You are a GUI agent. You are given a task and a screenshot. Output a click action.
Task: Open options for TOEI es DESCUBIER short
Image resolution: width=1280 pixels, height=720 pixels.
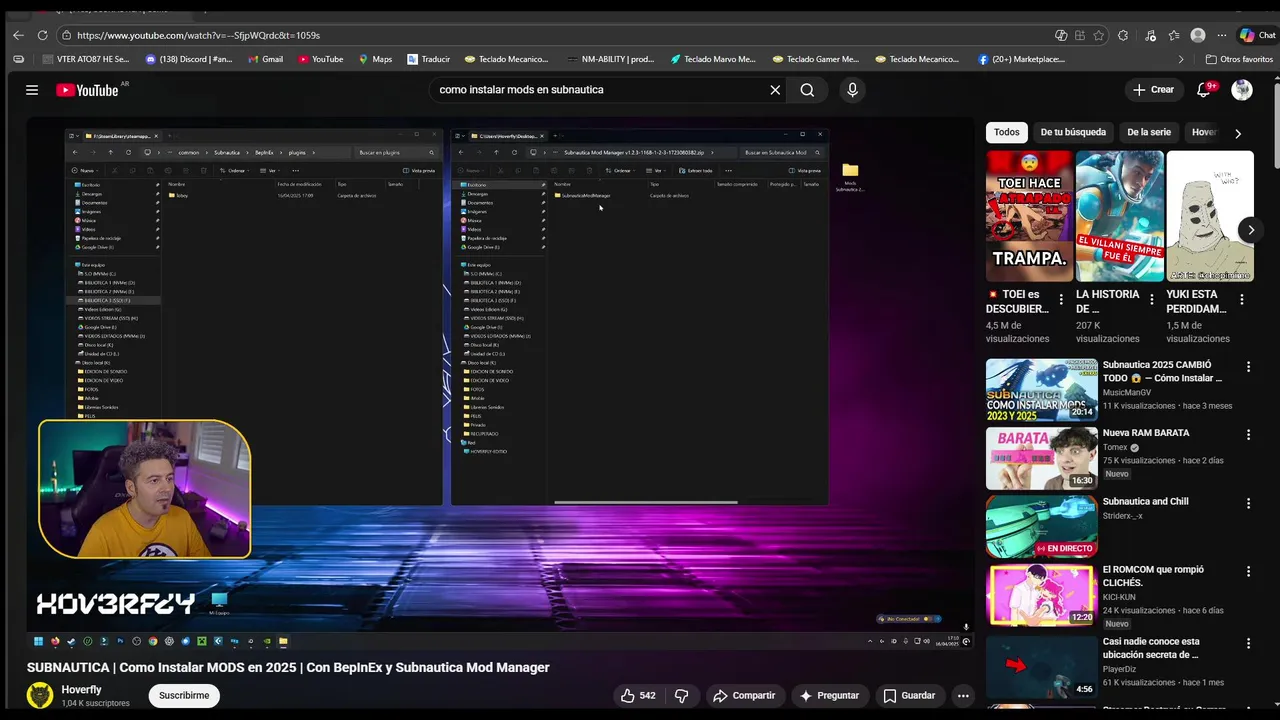coord(1062,299)
